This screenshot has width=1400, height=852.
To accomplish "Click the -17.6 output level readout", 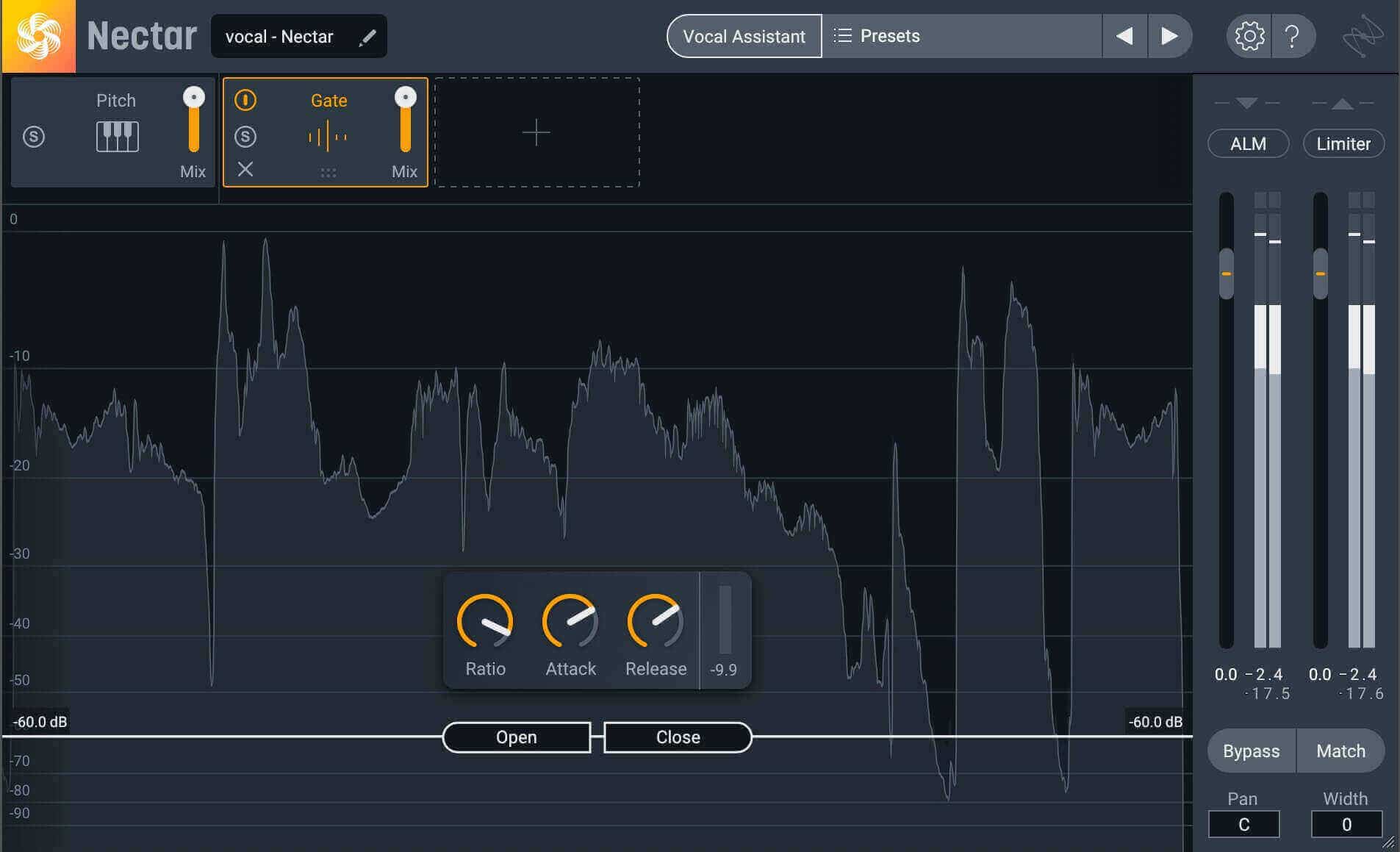I will point(1361,694).
